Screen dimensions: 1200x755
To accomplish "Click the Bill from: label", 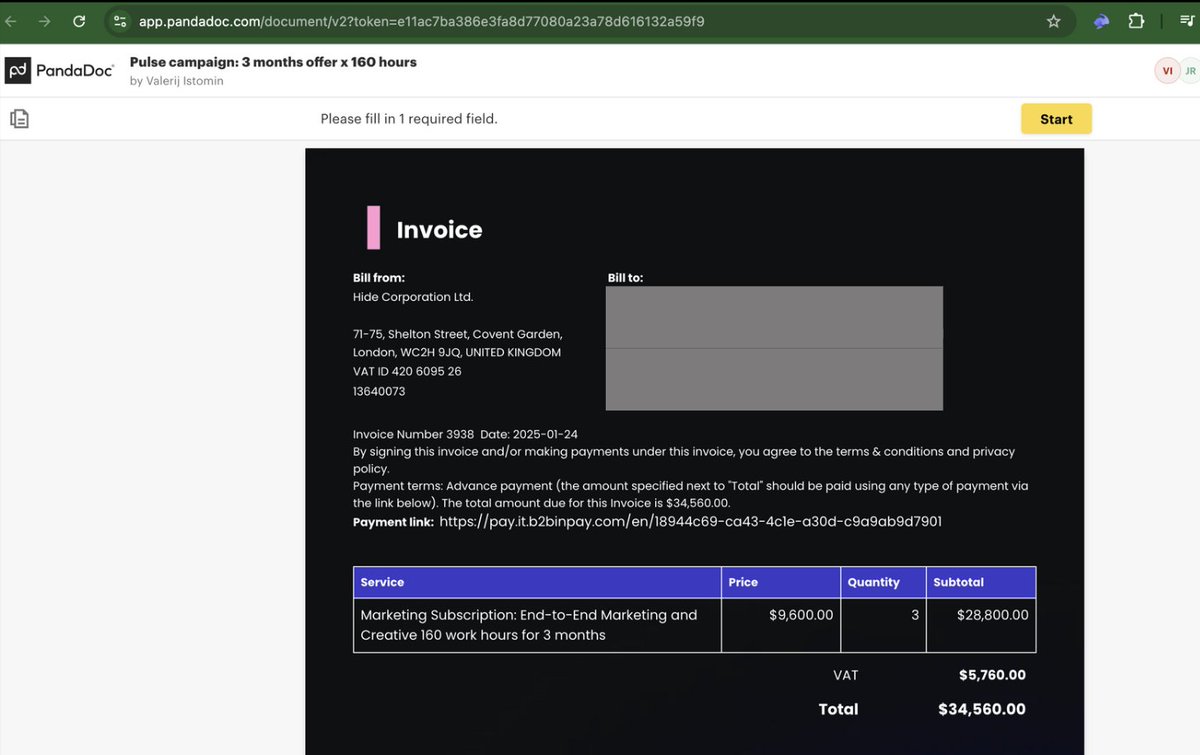I will tap(379, 278).
